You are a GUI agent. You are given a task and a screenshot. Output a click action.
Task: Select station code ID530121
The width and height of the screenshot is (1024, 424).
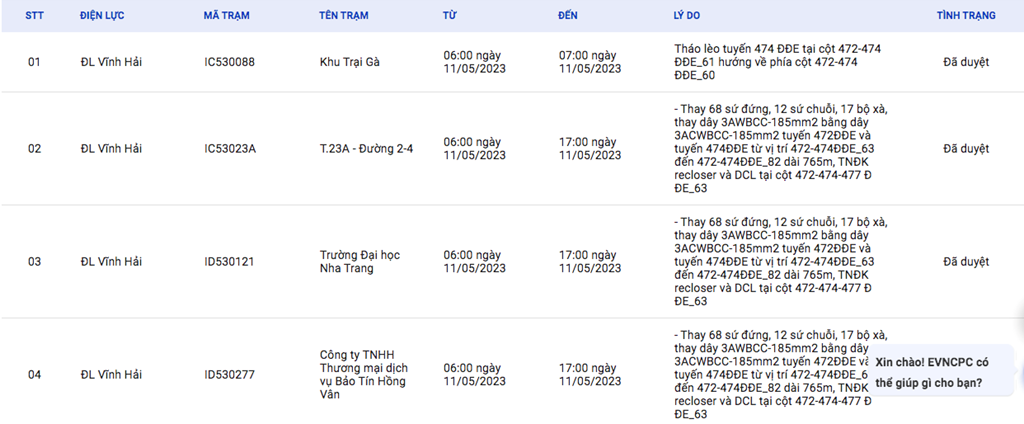pyautogui.click(x=229, y=262)
